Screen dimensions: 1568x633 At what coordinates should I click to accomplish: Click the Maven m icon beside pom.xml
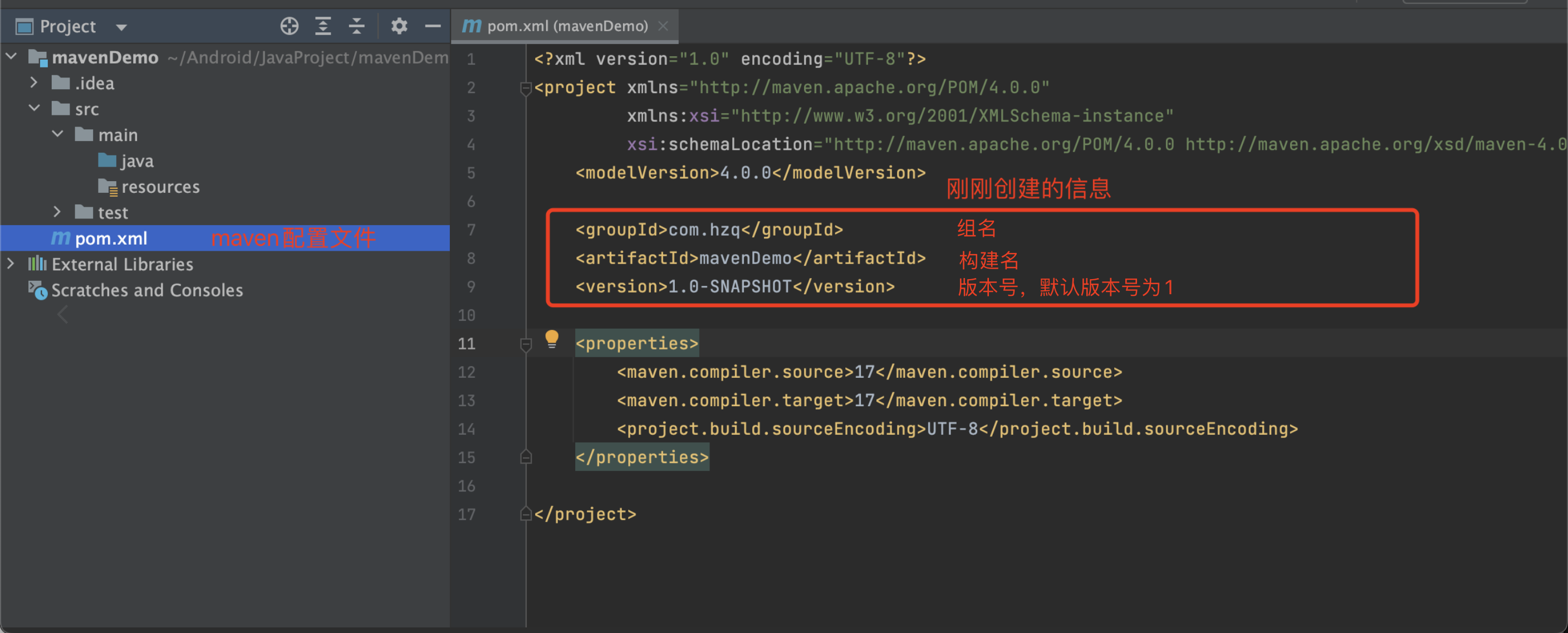(x=60, y=237)
